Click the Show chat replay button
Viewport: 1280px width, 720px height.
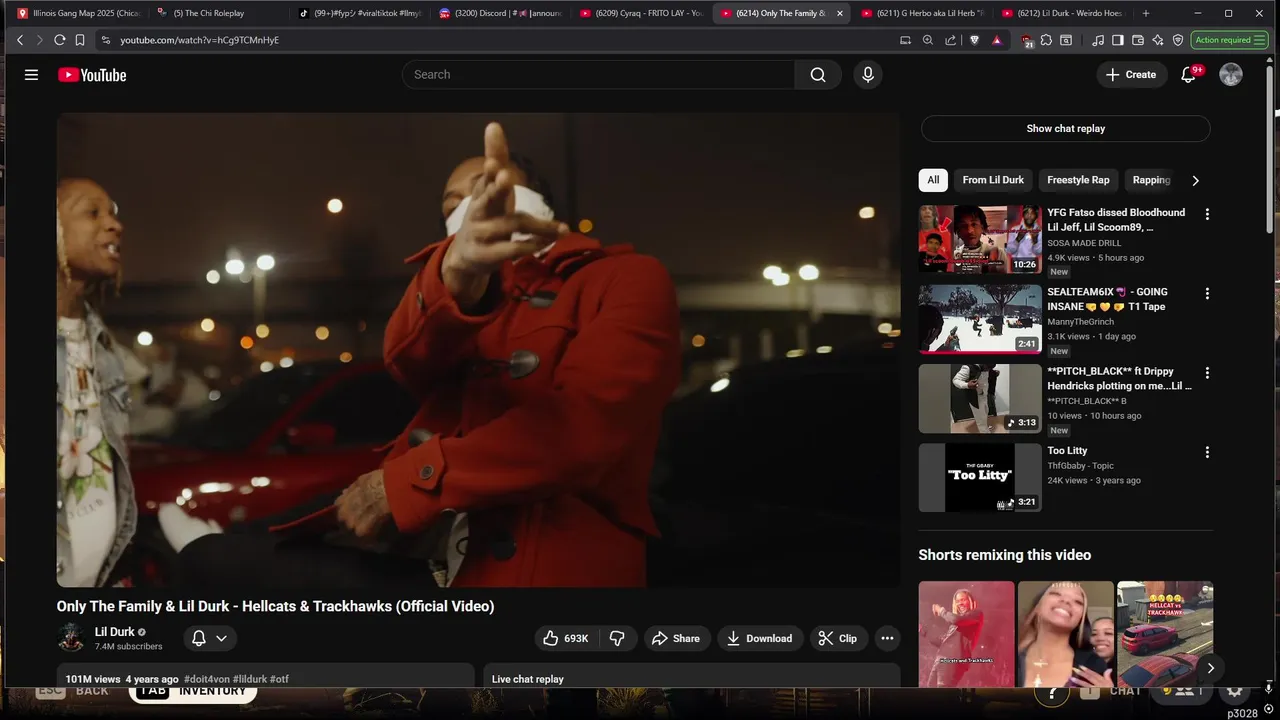(1066, 128)
